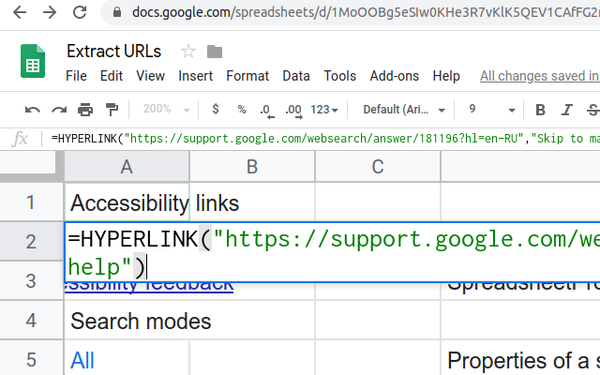Redo the last action
Screen dimensions: 600x375
(59, 110)
